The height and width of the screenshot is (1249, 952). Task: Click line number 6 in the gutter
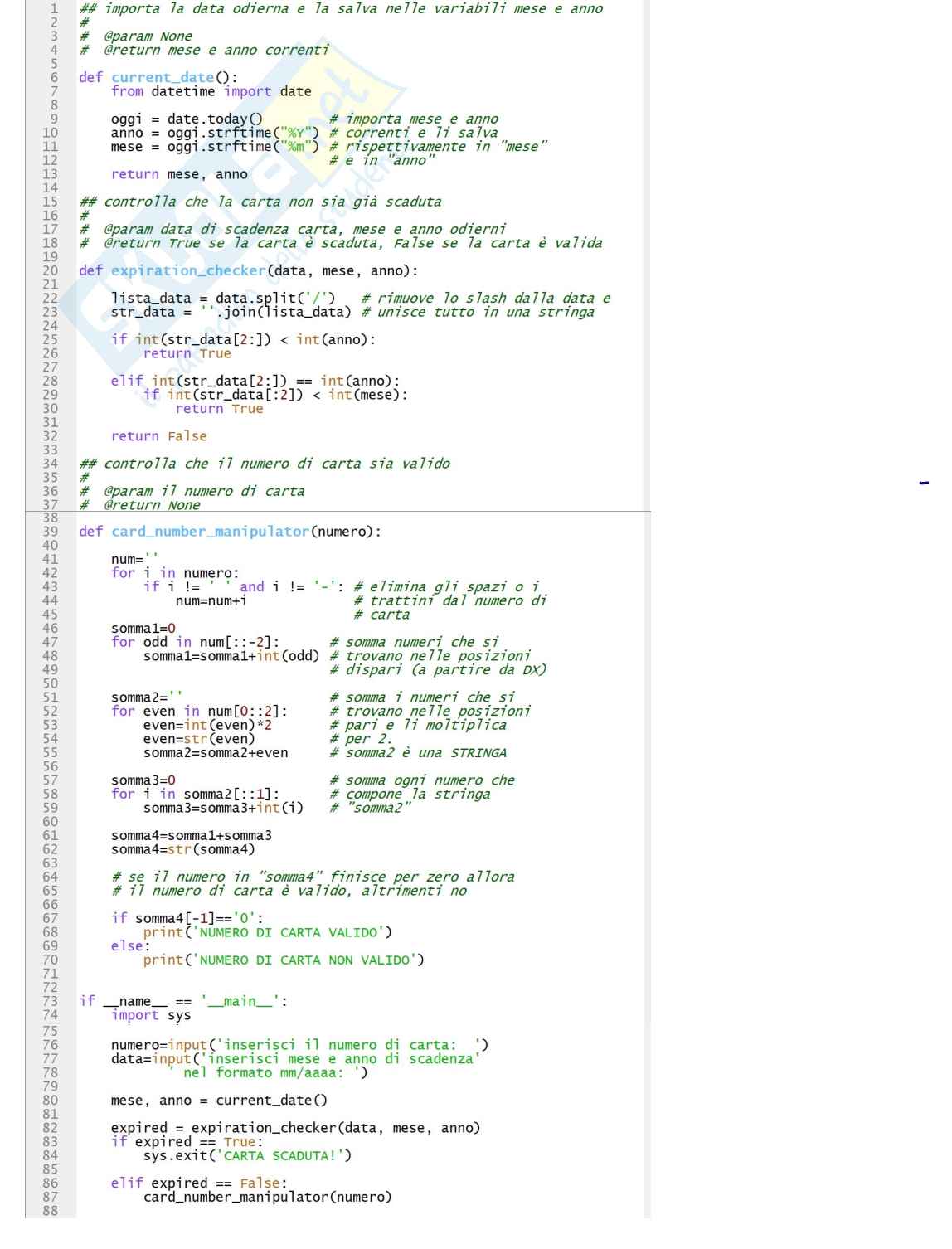pyautogui.click(x=53, y=77)
